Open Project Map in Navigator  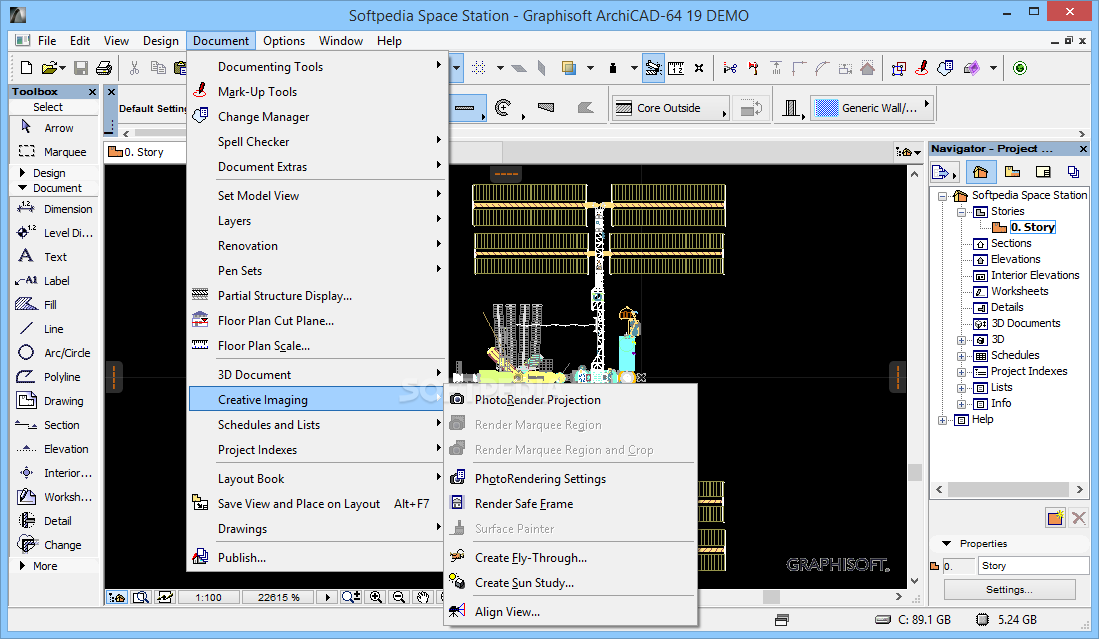coord(980,172)
